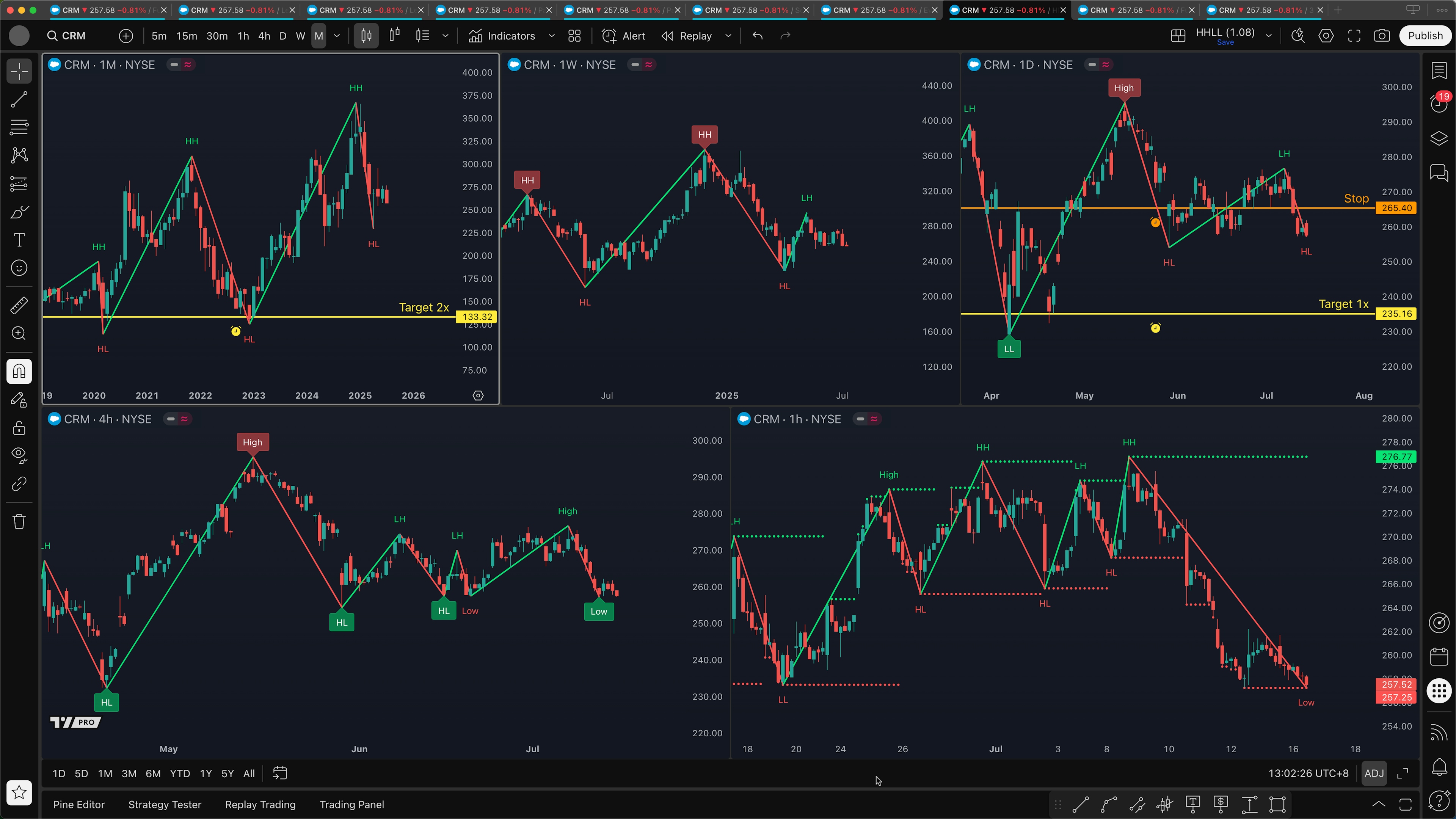The height and width of the screenshot is (819, 1456).
Task: Open the watchlist panel icon
Action: (x=1439, y=71)
